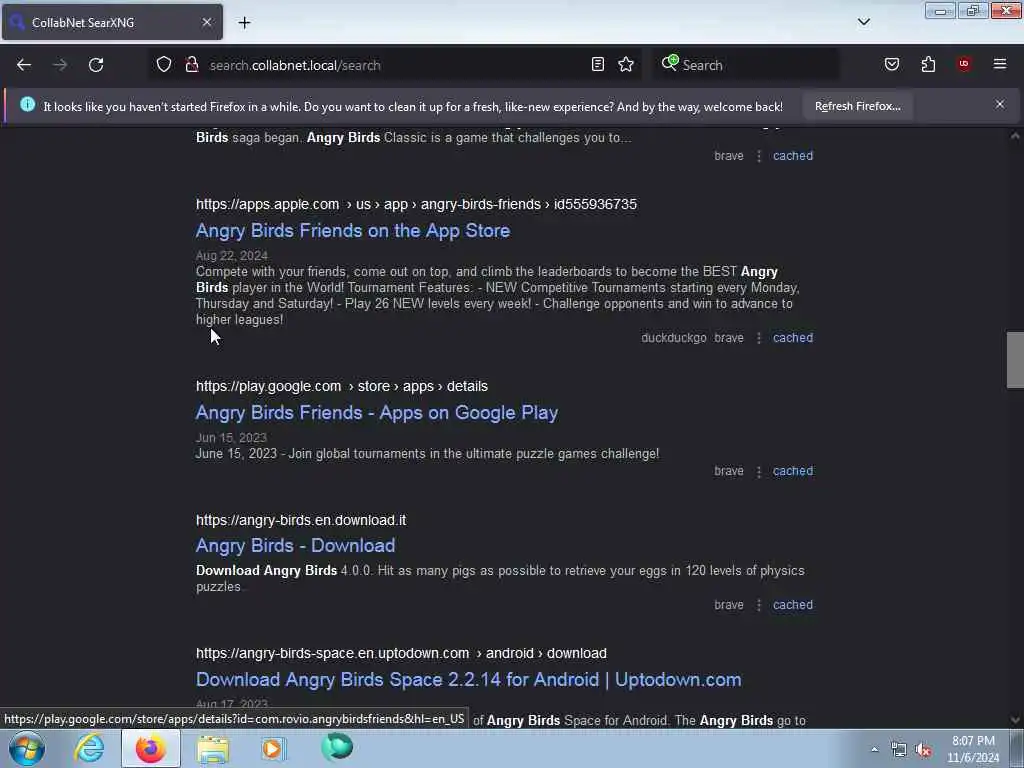
Task: Open the Windows Start menu
Action: pos(27,748)
